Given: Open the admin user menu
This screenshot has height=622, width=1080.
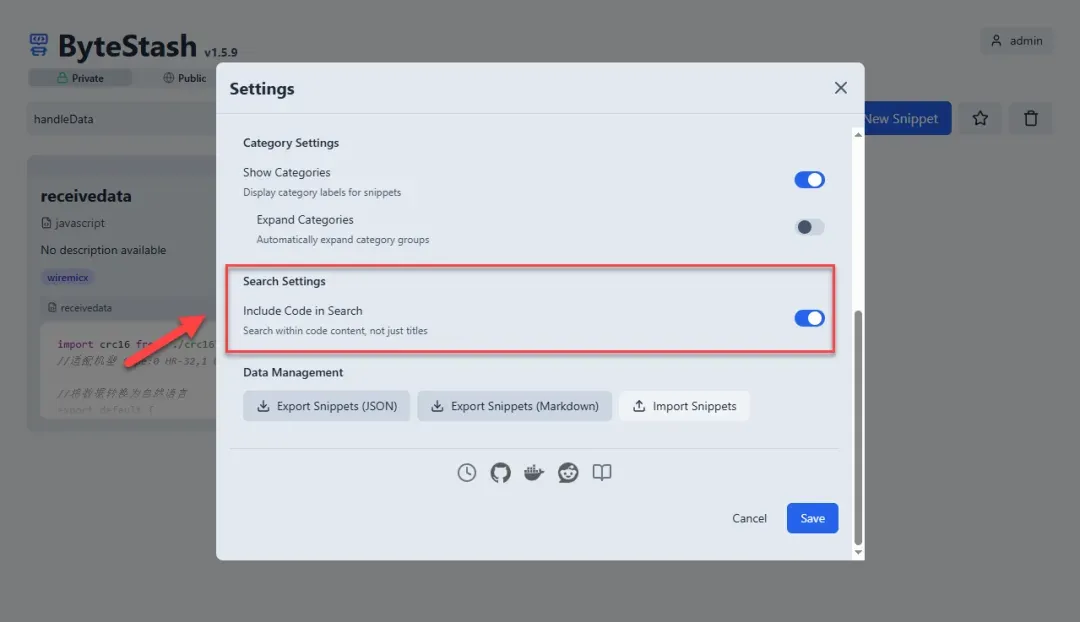Looking at the screenshot, I should [x=1016, y=41].
